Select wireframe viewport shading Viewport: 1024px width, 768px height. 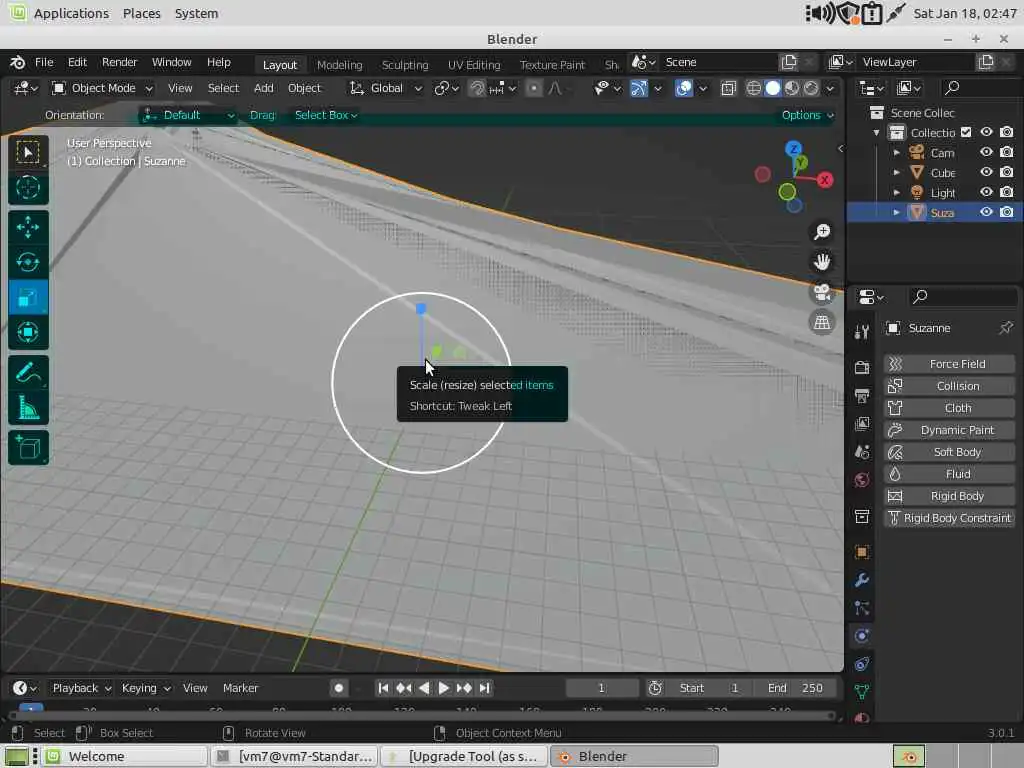coord(753,88)
